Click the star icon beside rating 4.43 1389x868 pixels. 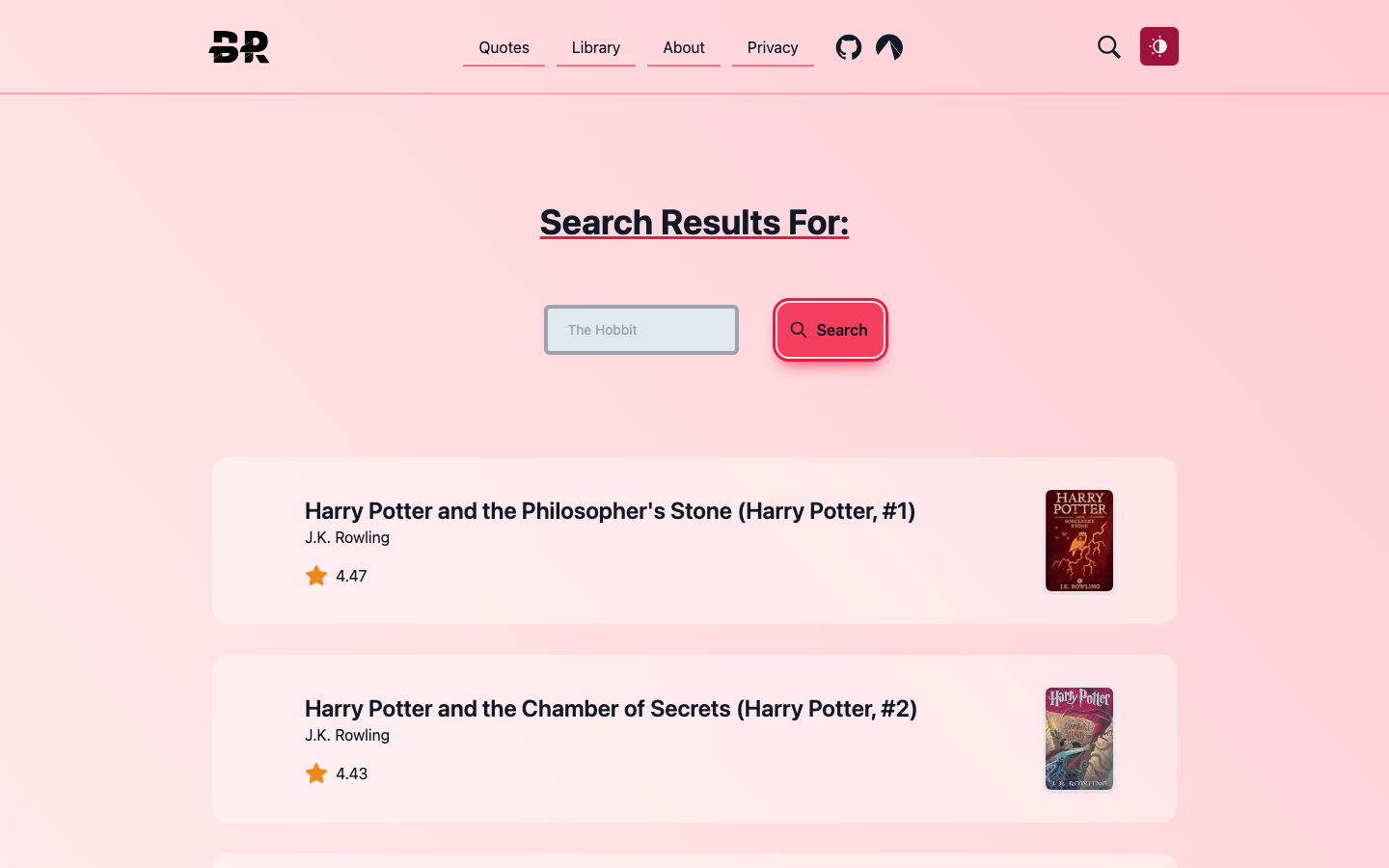coord(316,773)
